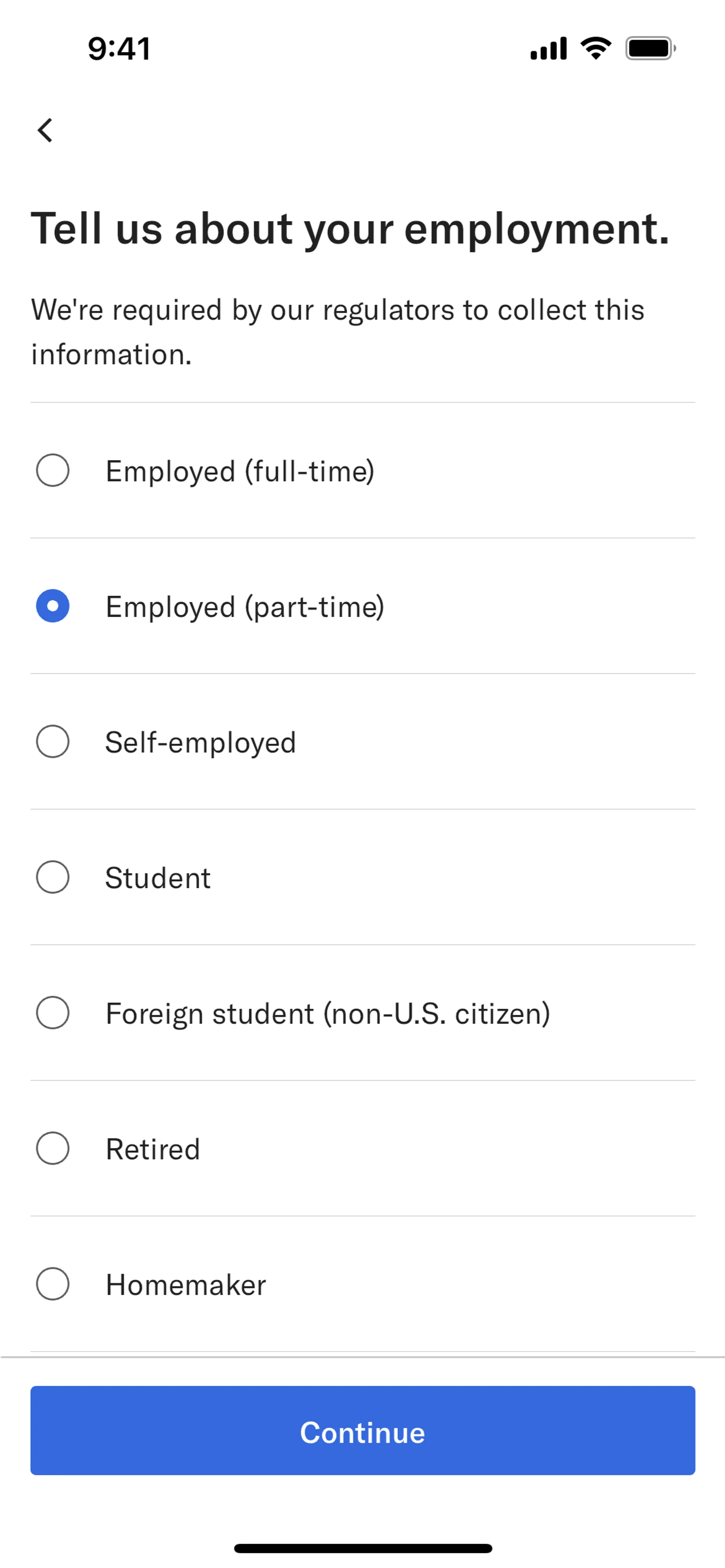Select the Retired radio button
Screen dimensions: 725x1568
(x=52, y=1148)
